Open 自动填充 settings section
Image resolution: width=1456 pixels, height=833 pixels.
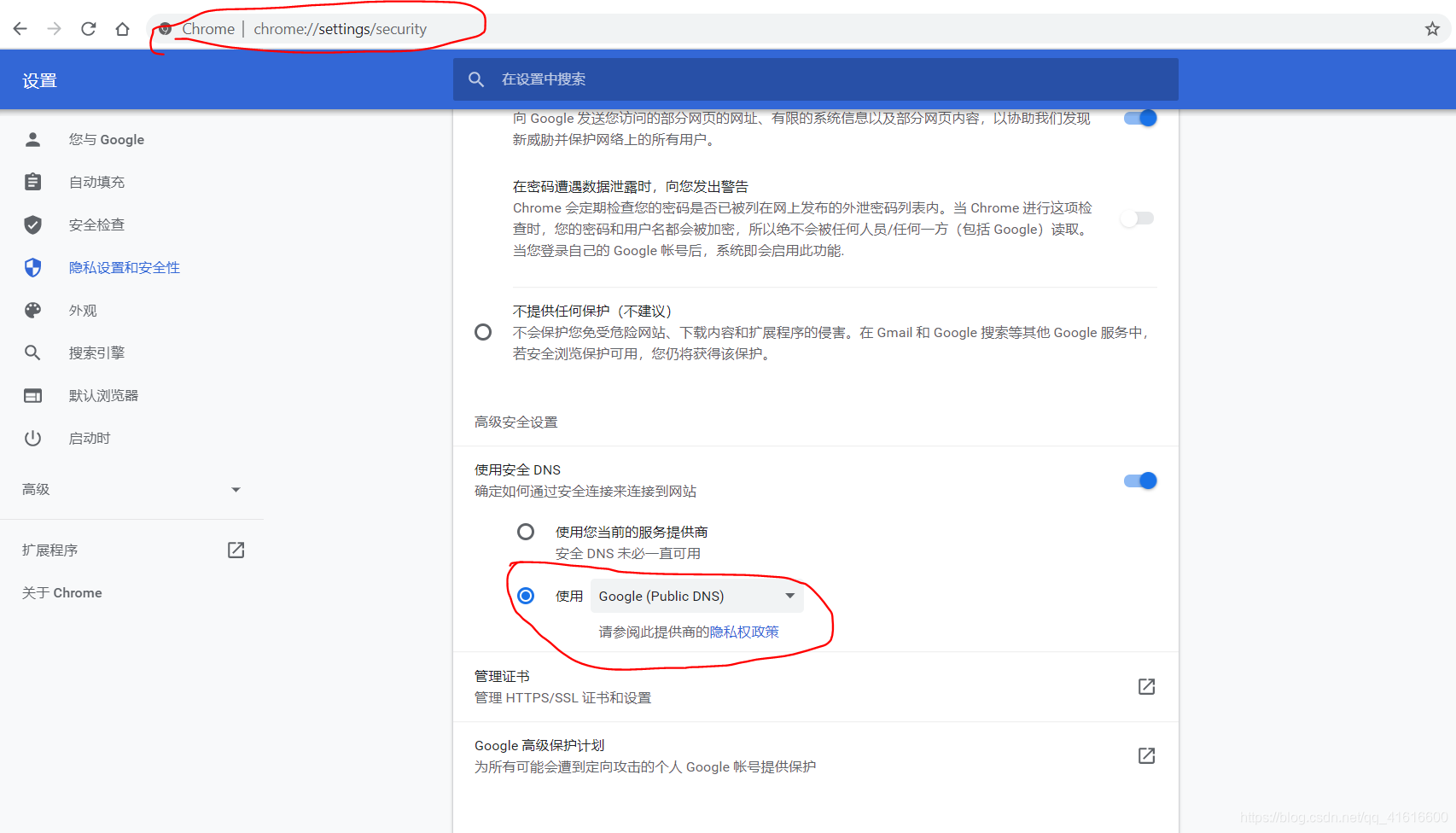pyautogui.click(x=96, y=182)
